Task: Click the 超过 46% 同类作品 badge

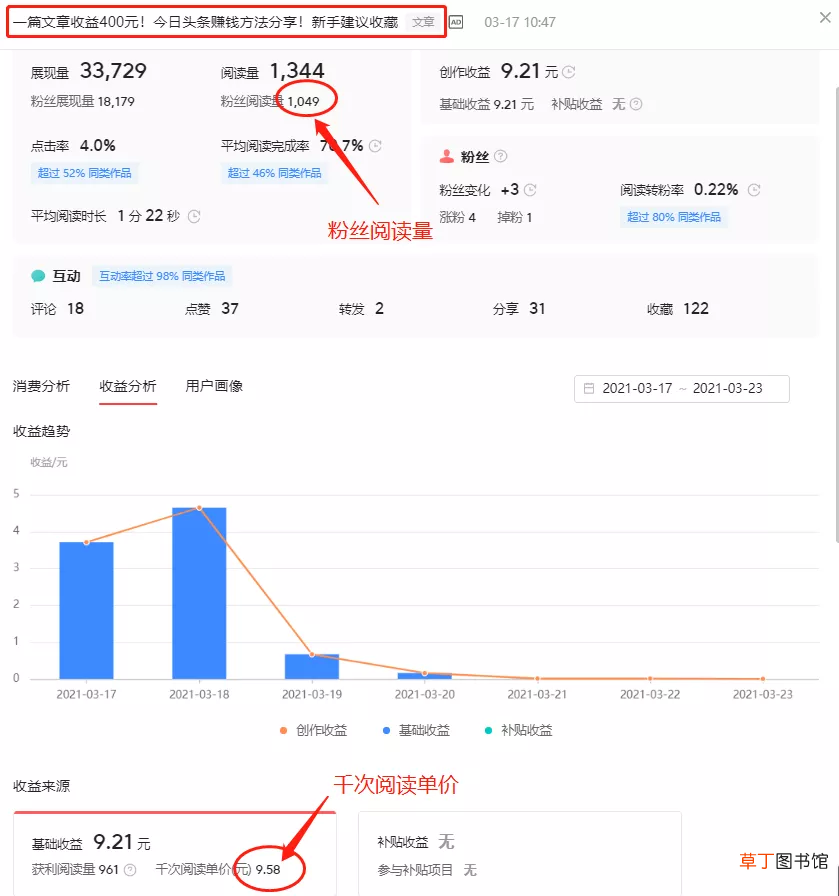Action: [274, 173]
